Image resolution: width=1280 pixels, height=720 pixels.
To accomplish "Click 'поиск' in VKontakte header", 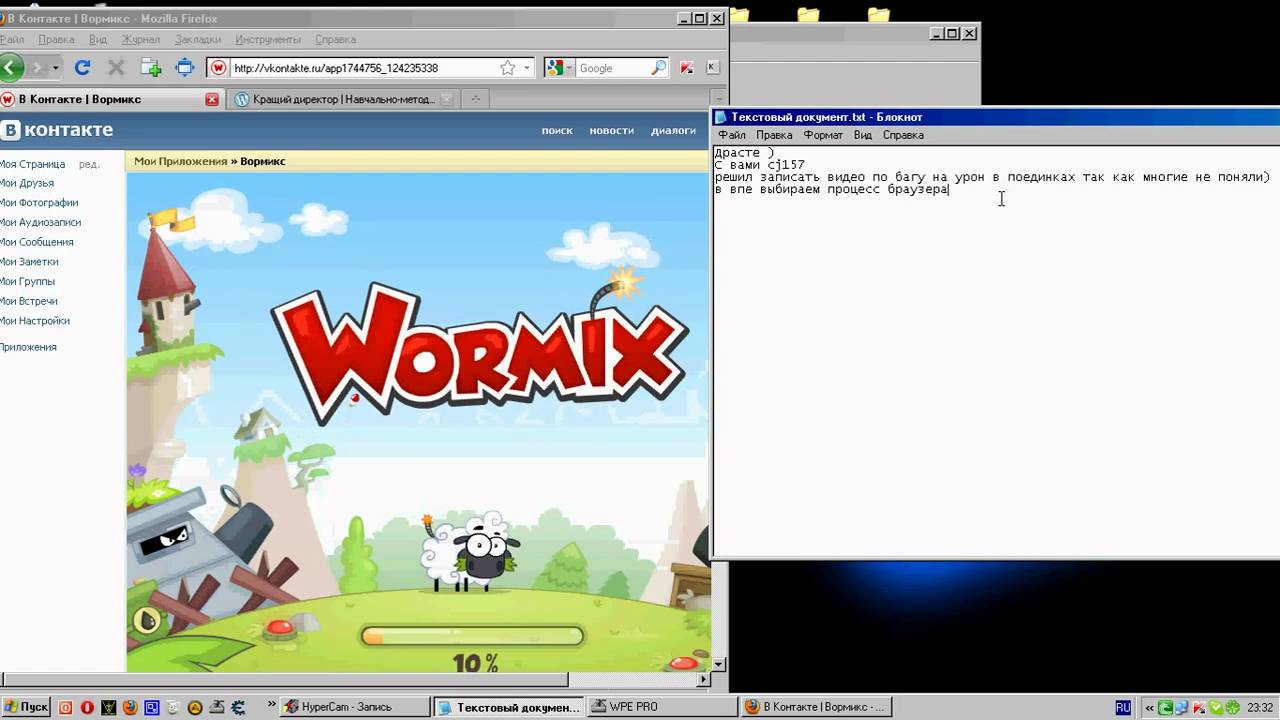I will point(557,130).
